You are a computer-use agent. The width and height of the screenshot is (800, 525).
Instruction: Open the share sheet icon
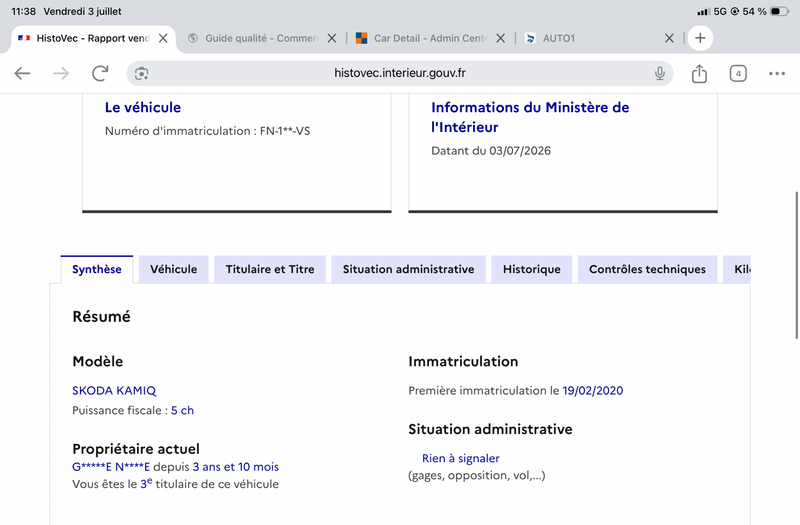[x=699, y=73]
